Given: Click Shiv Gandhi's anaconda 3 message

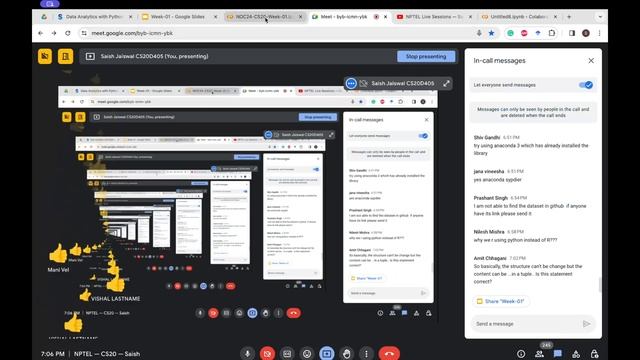Looking at the screenshot, I should [531, 149].
